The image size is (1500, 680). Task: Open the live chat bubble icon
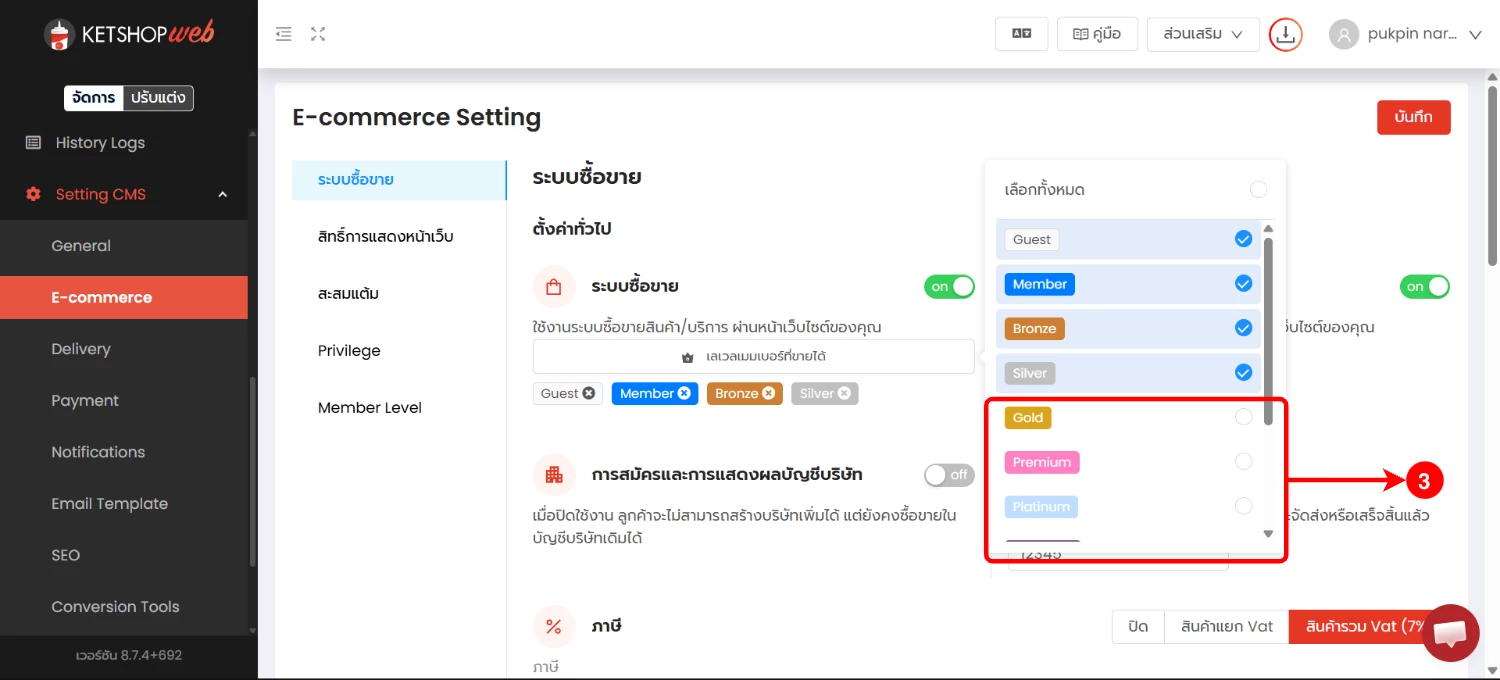[x=1450, y=633]
